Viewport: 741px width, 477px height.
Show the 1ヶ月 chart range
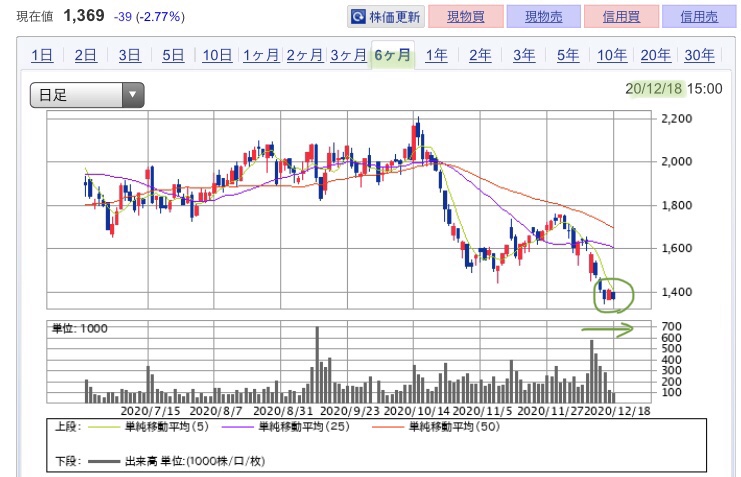(261, 55)
